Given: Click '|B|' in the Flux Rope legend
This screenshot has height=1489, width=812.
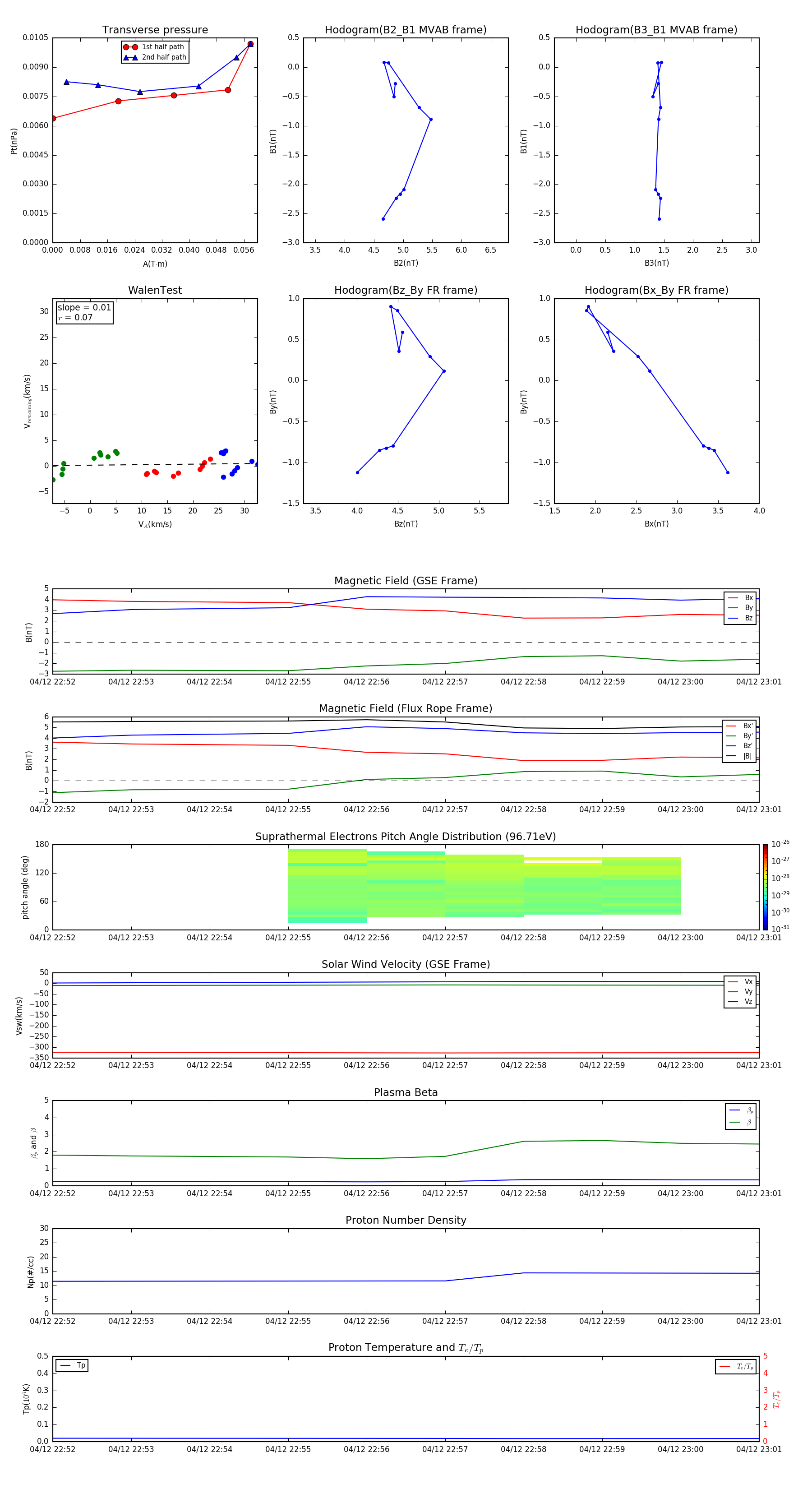Looking at the screenshot, I should (748, 757).
